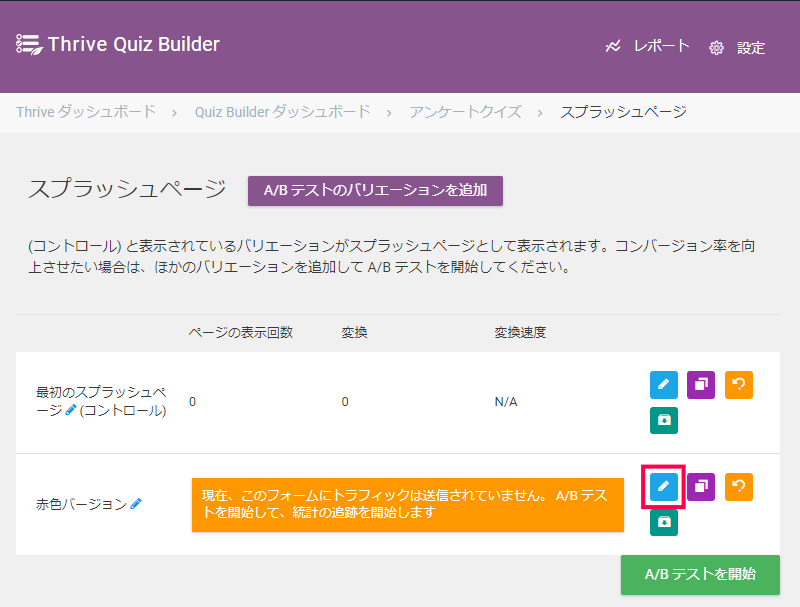Edit 赤色バージョン with blue pencil button

[663, 487]
